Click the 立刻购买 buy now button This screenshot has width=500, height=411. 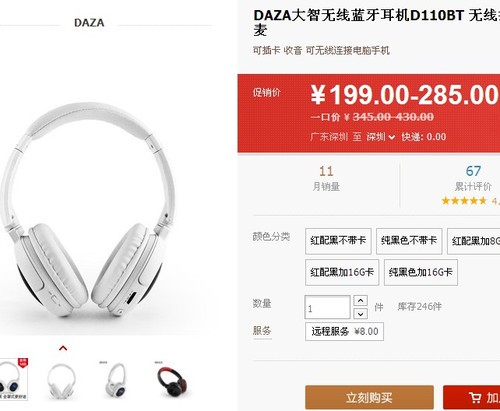(369, 397)
